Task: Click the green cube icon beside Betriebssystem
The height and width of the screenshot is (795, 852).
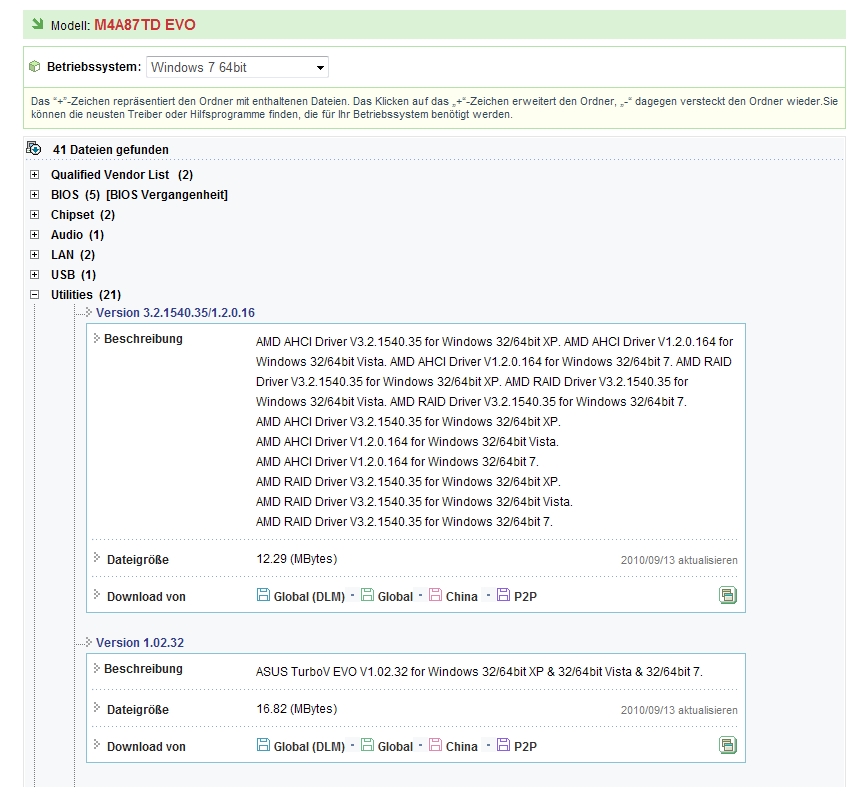Action: pos(34,67)
